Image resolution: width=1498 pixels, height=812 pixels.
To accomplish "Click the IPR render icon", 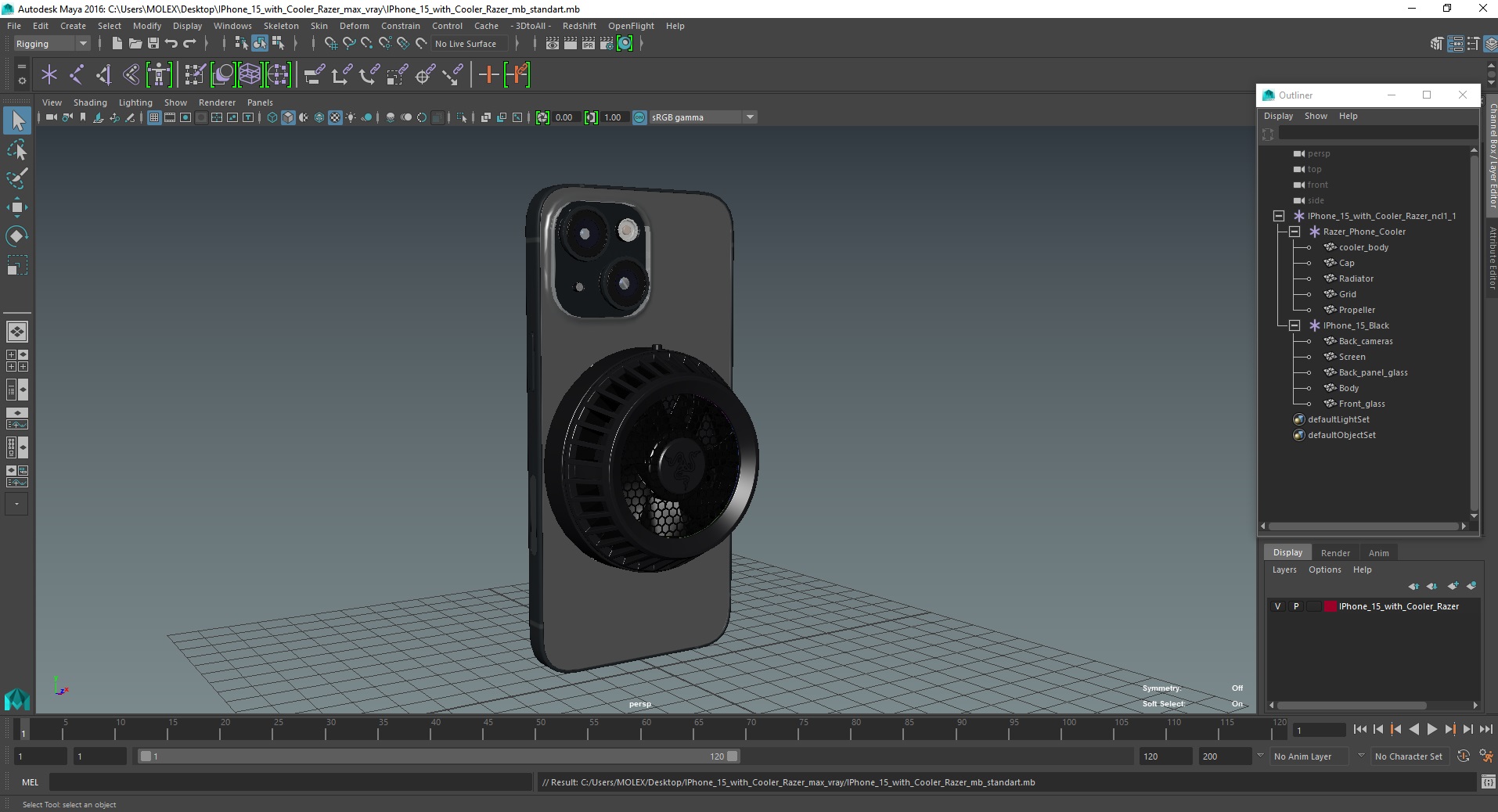I will 589,44.
